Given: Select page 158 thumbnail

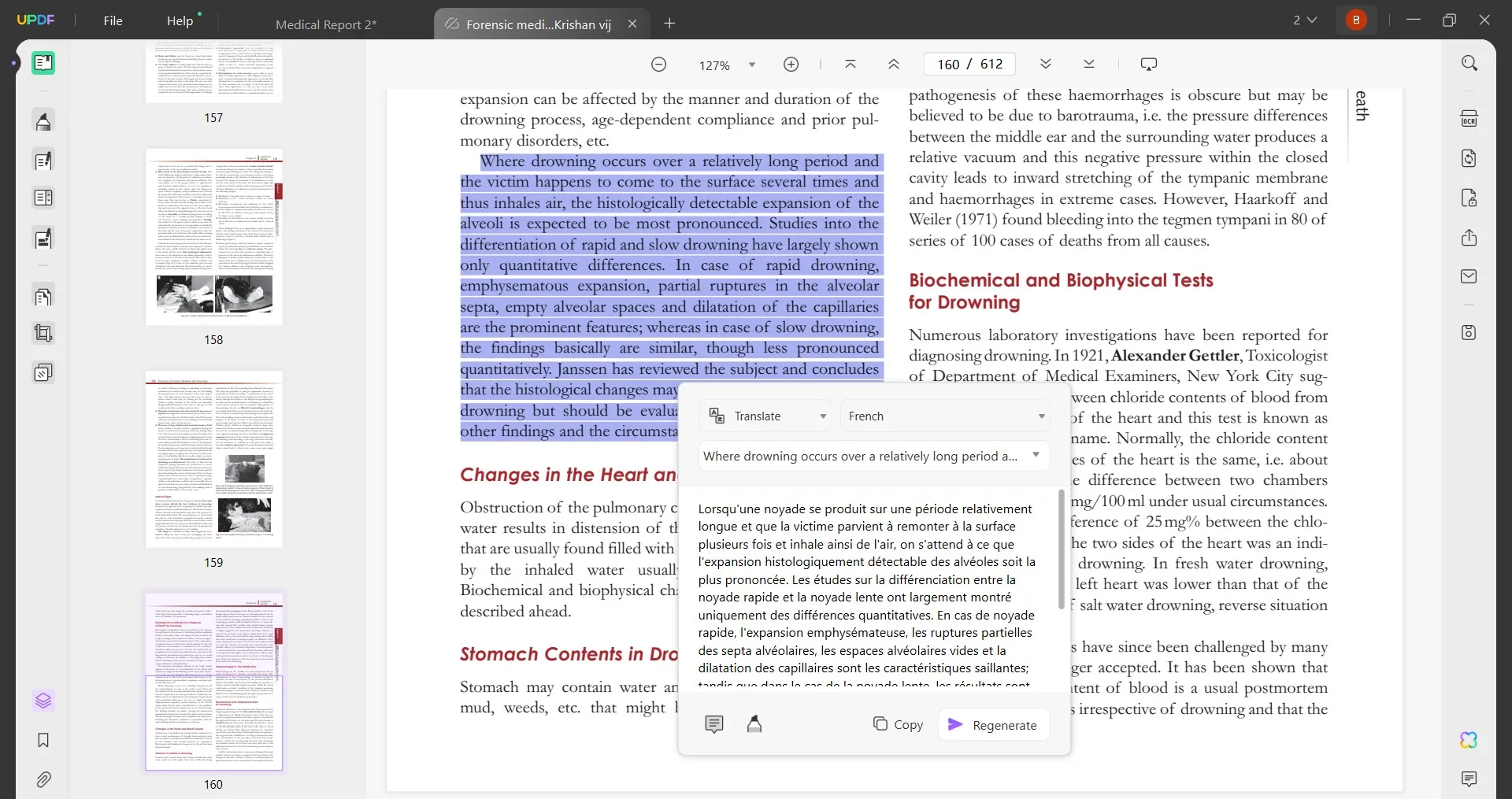Looking at the screenshot, I should [213, 237].
